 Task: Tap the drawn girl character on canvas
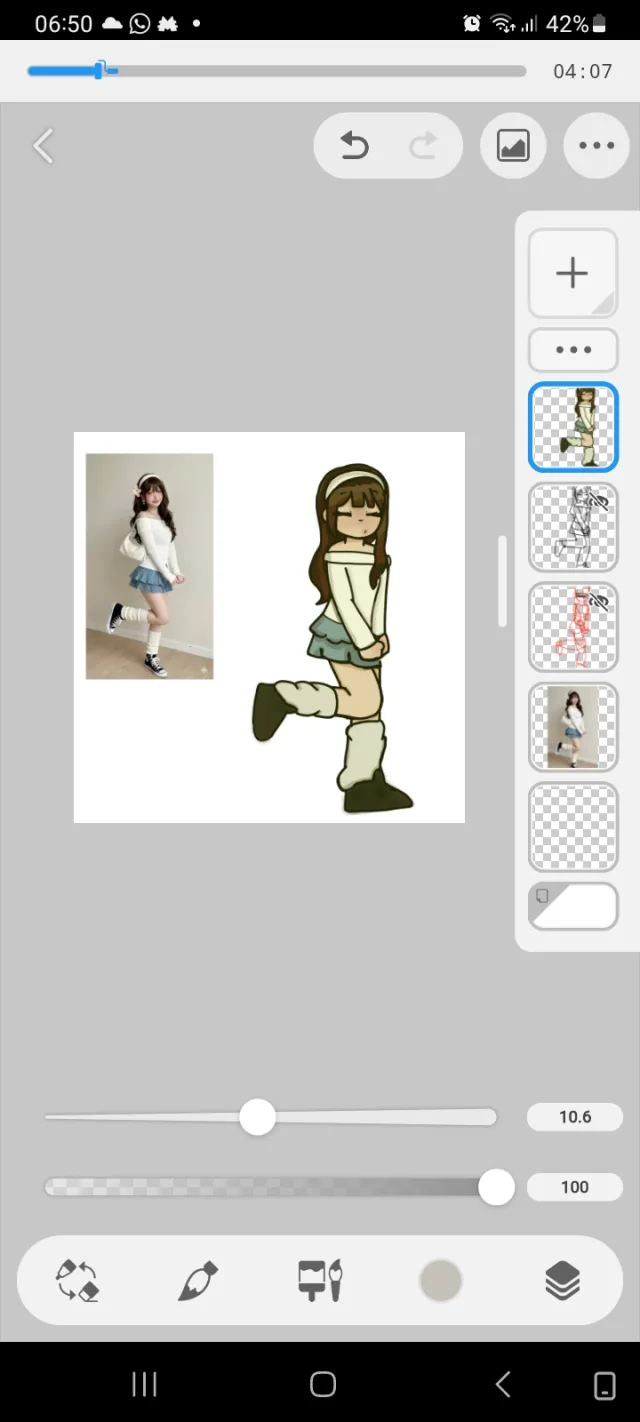[335, 637]
